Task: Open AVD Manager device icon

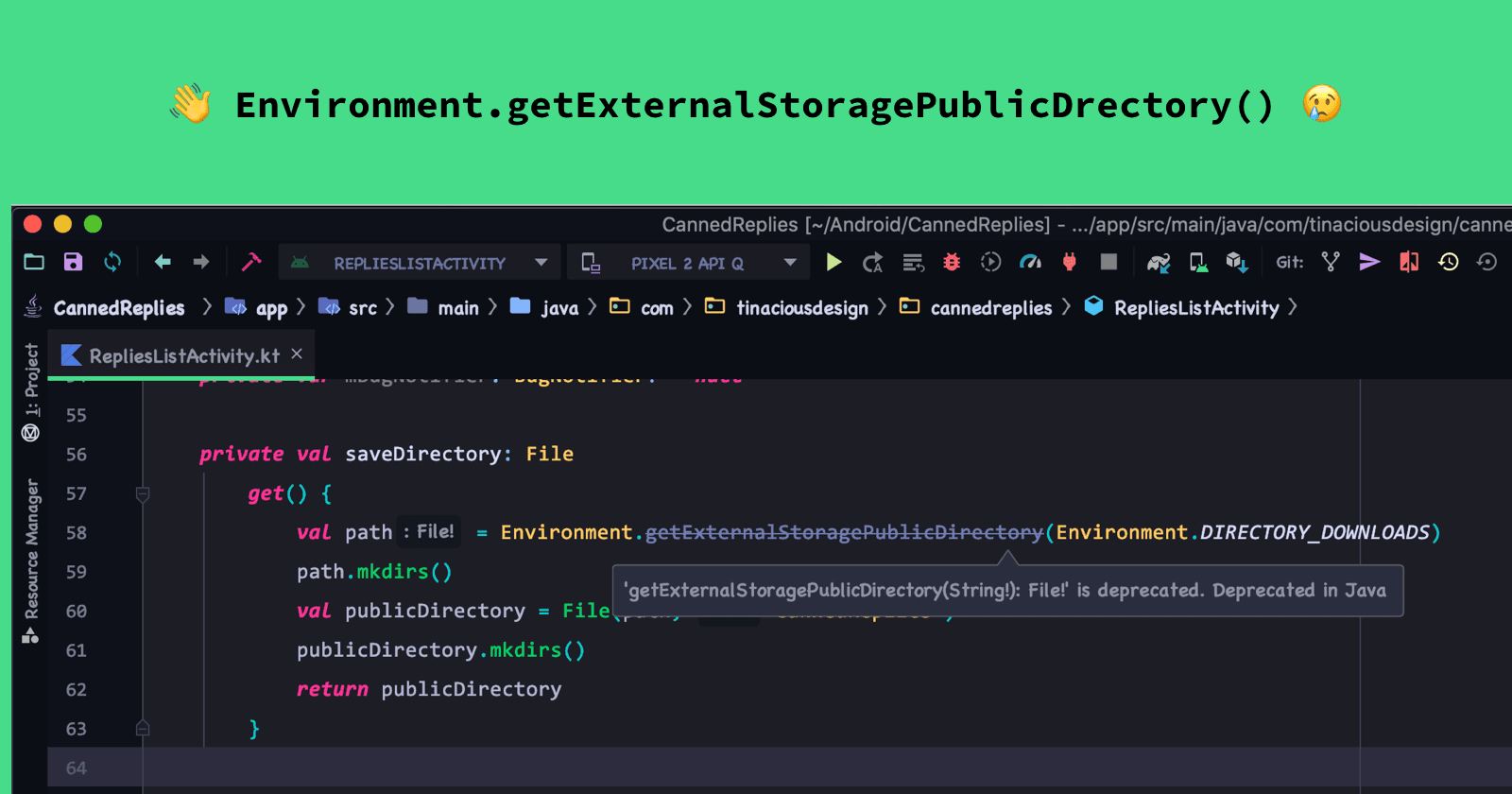Action: [1198, 262]
